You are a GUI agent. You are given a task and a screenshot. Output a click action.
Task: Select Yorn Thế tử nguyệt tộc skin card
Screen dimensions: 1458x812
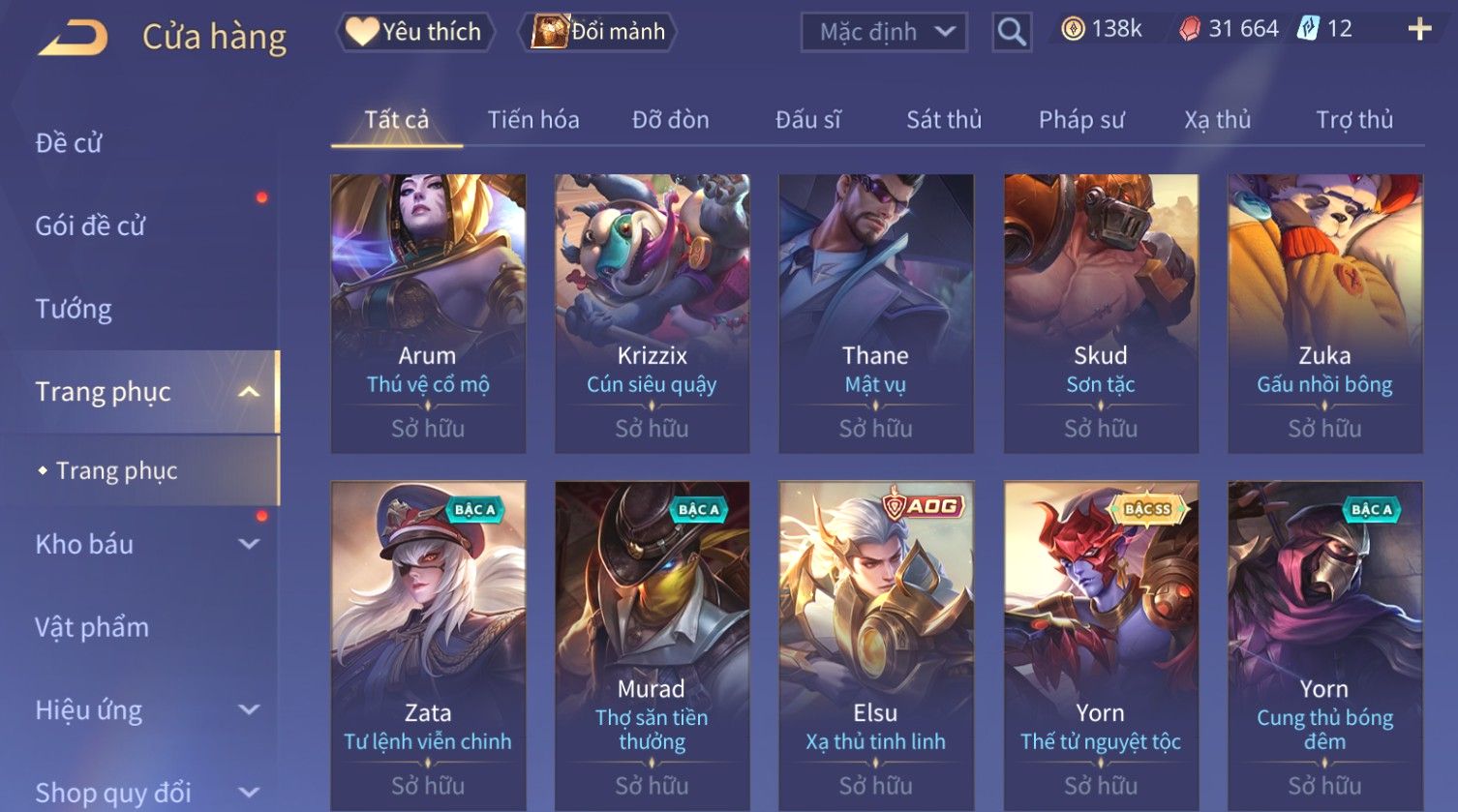pos(1101,647)
